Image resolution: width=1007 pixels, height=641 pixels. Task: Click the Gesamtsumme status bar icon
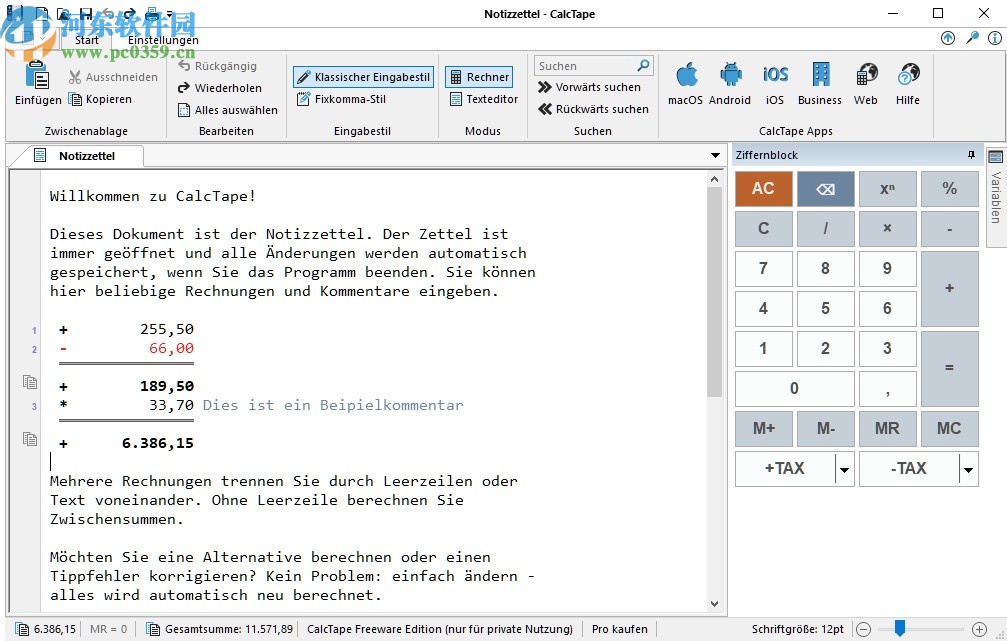click(x=153, y=629)
